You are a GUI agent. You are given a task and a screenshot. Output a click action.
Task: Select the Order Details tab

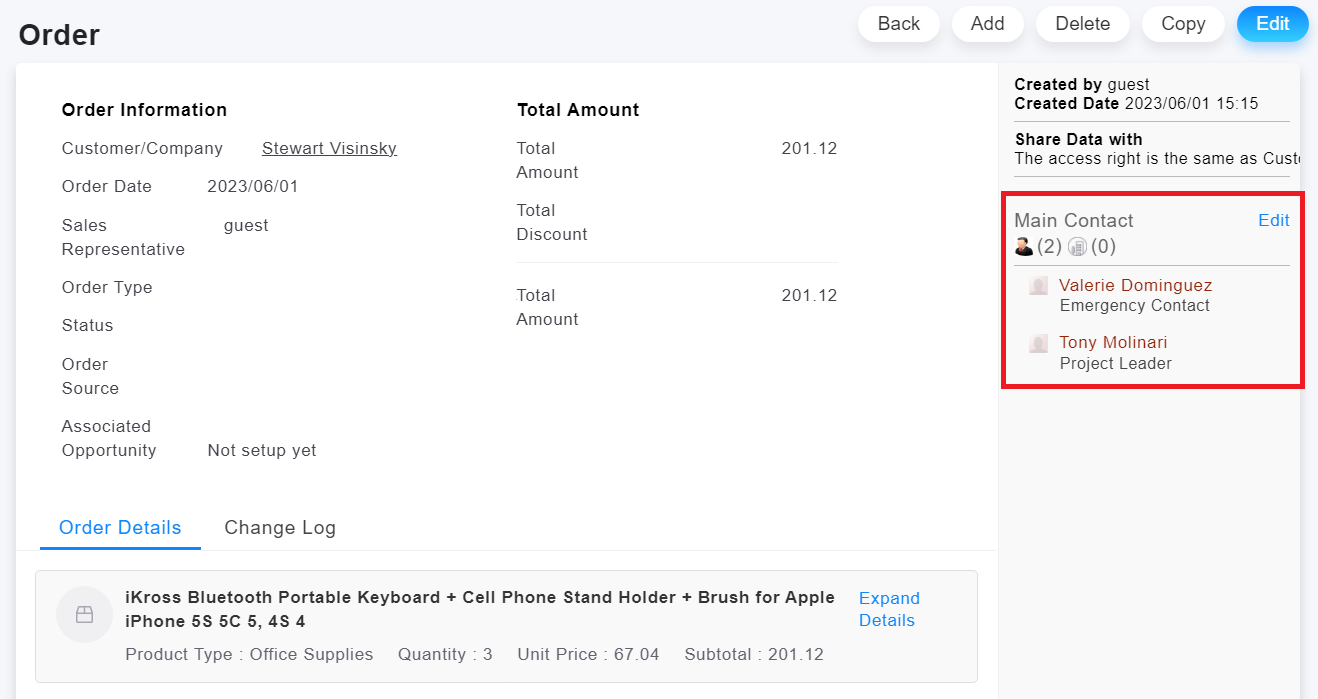point(120,528)
